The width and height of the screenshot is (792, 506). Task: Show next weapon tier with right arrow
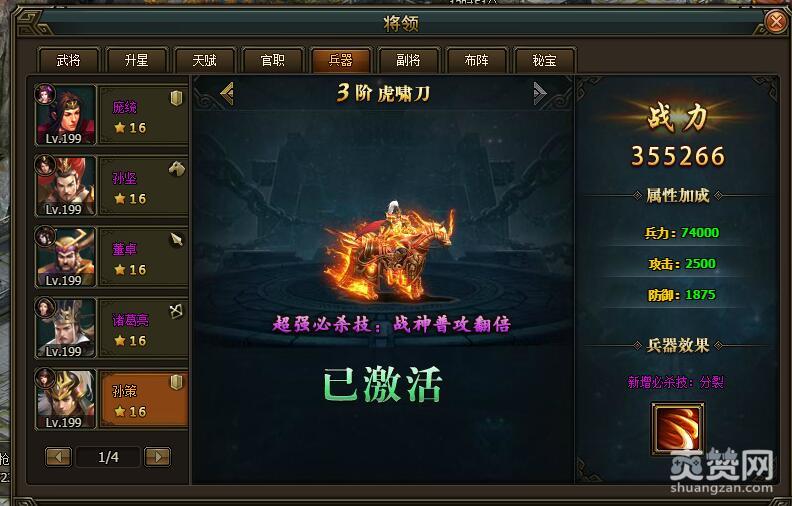(x=540, y=93)
